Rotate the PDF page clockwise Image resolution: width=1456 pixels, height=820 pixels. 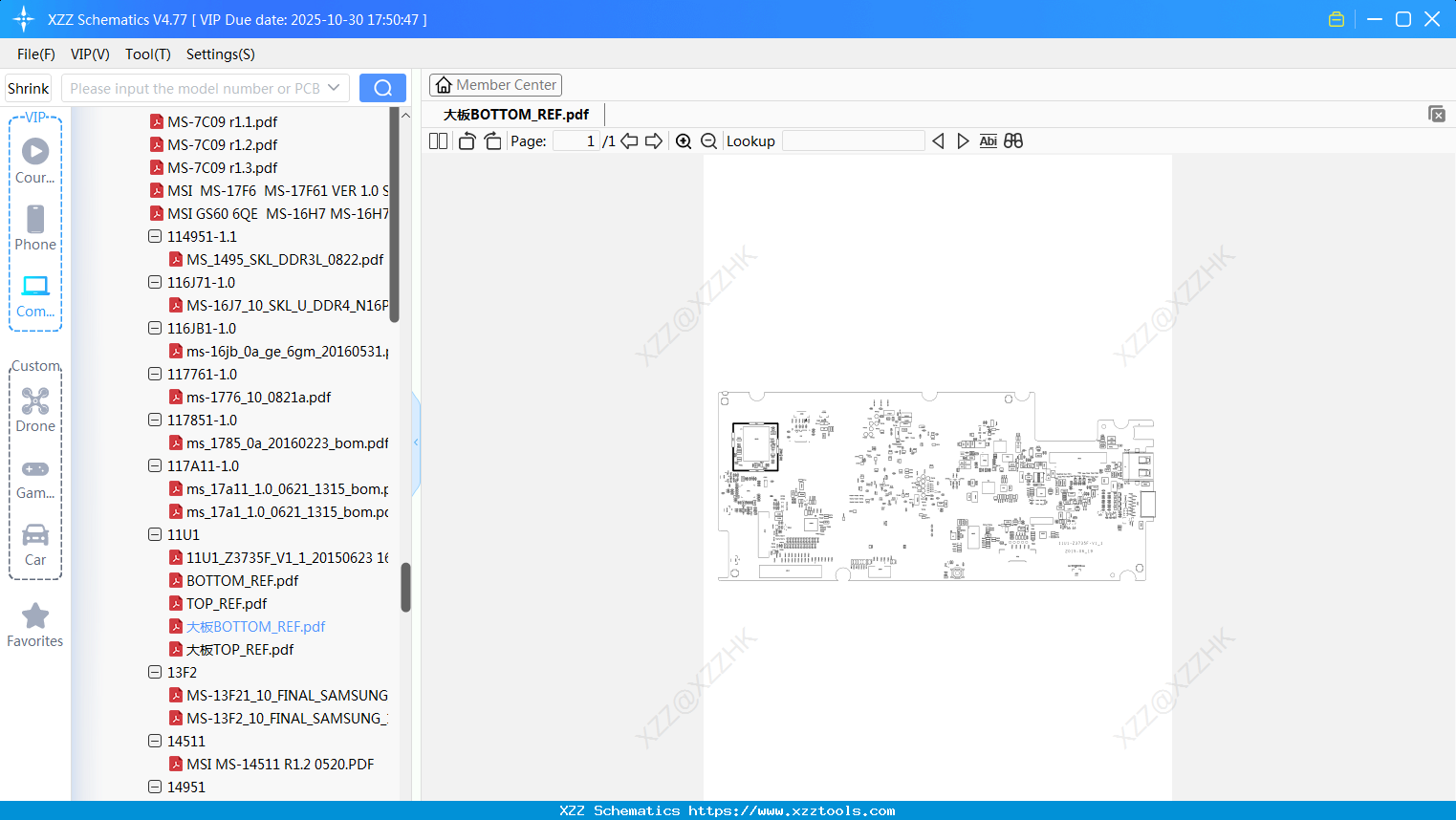[x=492, y=141]
